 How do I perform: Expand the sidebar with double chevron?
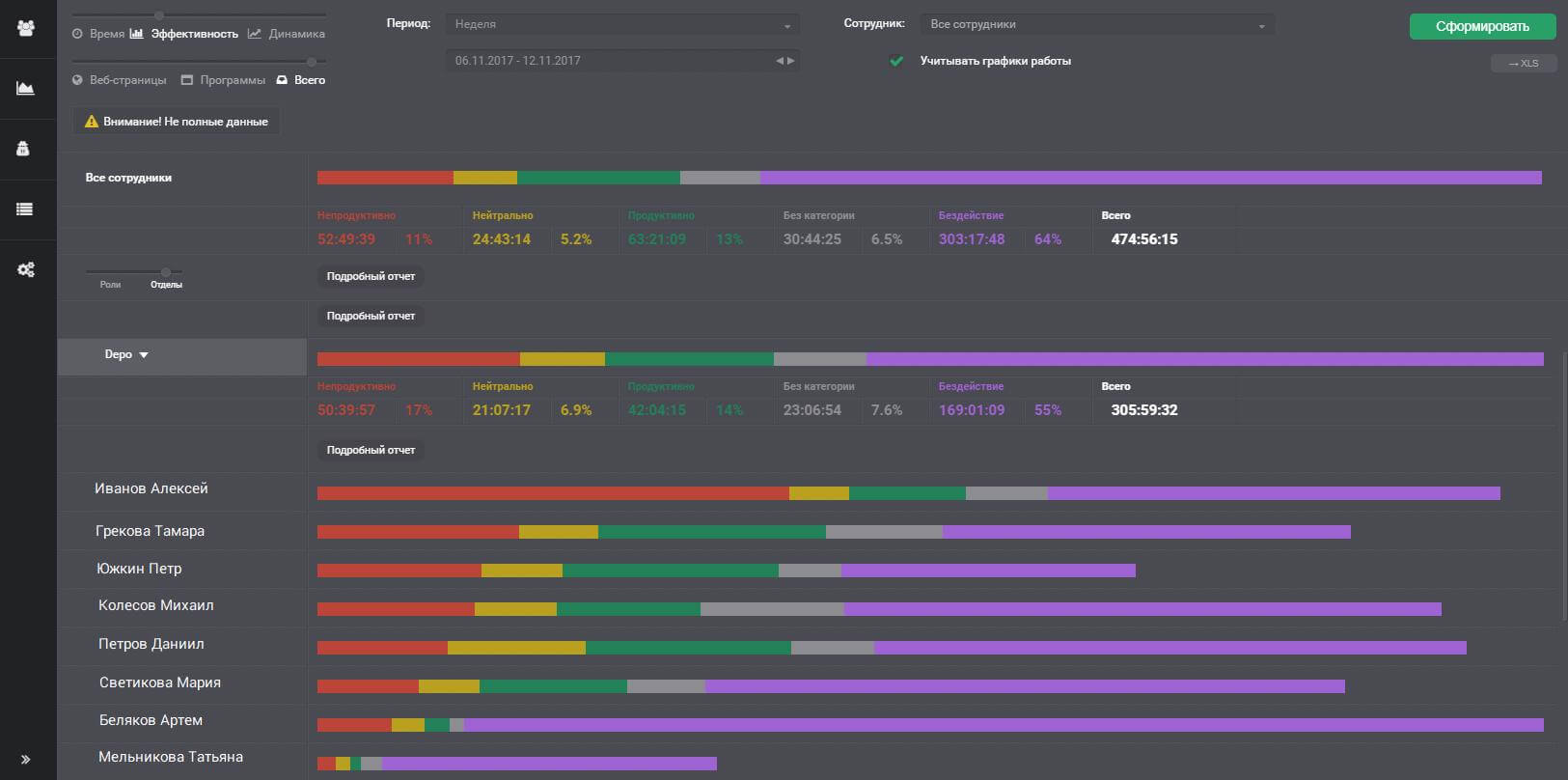[25, 760]
